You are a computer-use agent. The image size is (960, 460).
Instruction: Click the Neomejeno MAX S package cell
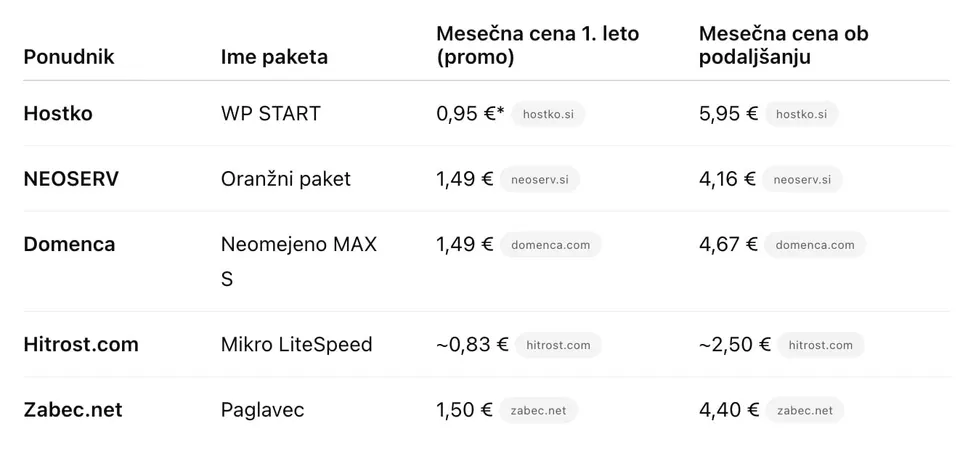pyautogui.click(x=299, y=262)
